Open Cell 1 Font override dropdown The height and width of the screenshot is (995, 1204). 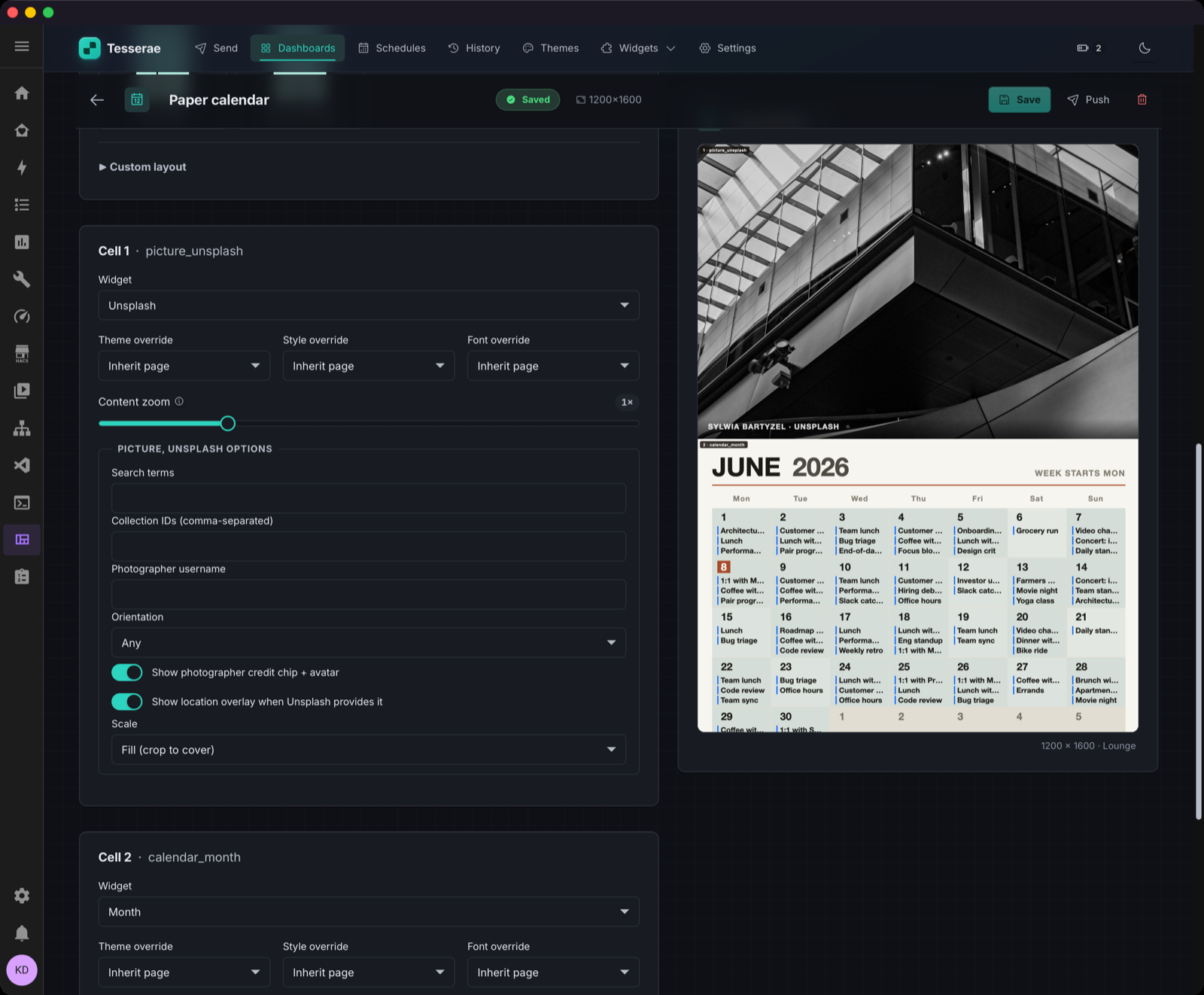point(553,366)
